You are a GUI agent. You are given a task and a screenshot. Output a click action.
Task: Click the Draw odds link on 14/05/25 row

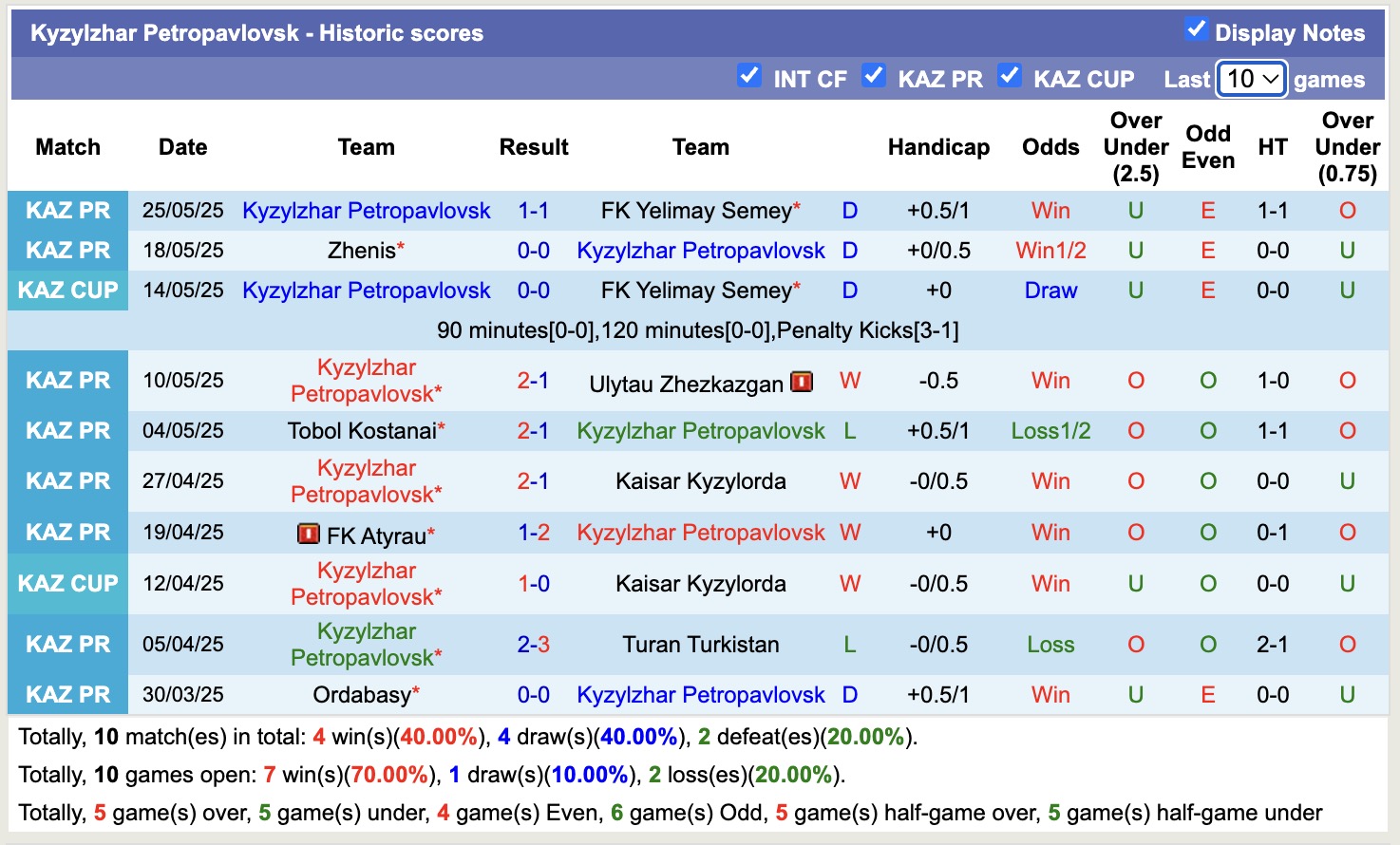click(1050, 290)
